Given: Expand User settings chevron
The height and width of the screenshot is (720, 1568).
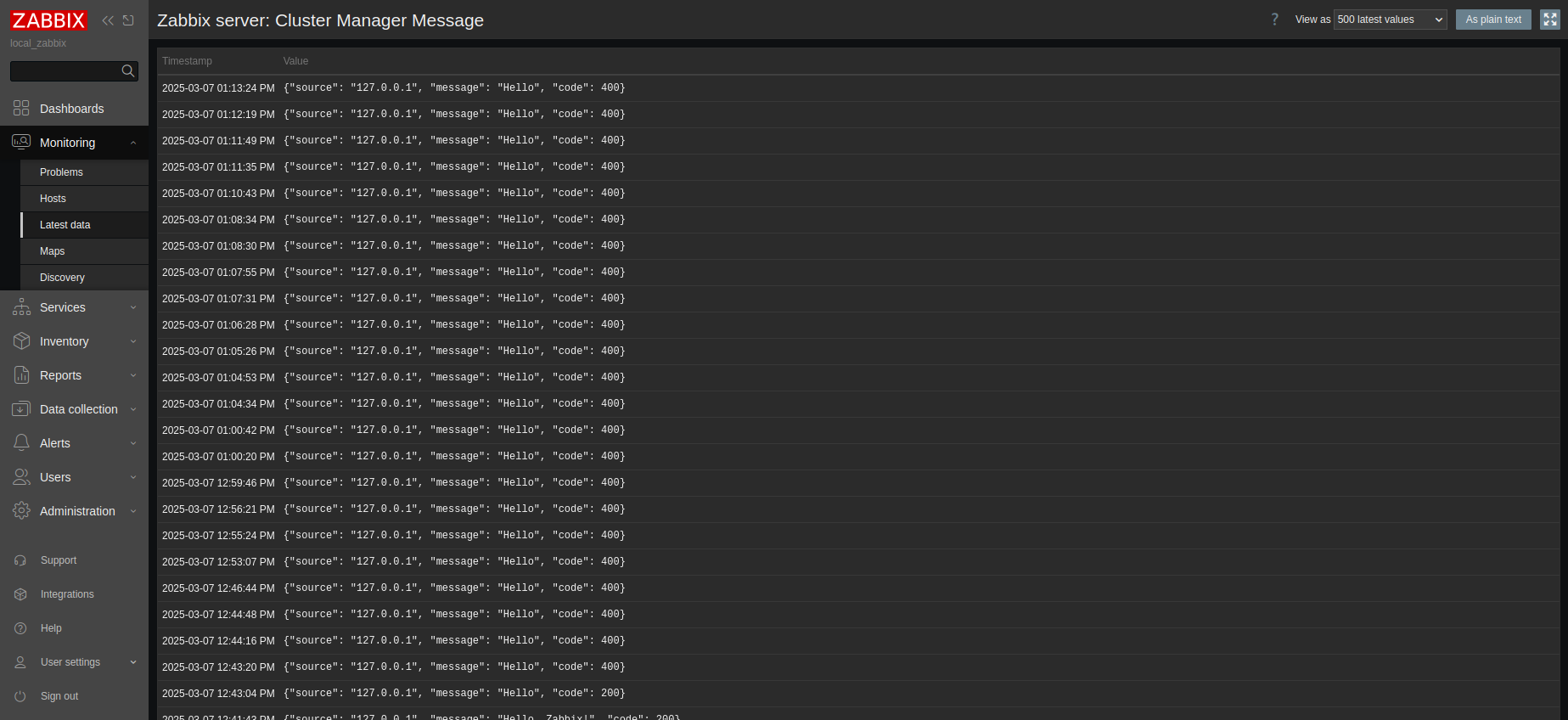Looking at the screenshot, I should [x=133, y=662].
